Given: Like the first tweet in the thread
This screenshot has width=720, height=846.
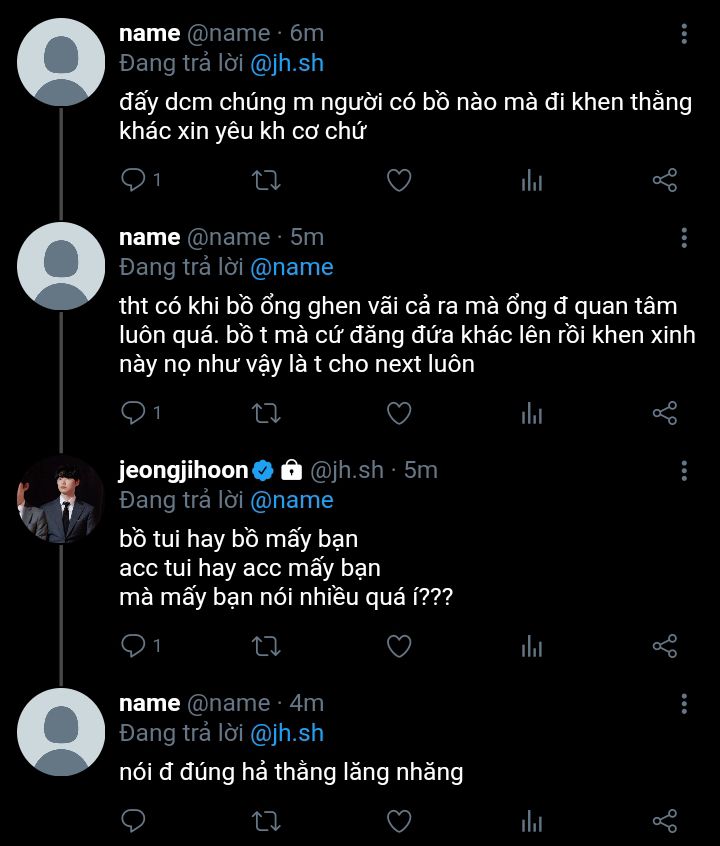Looking at the screenshot, I should point(399,180).
